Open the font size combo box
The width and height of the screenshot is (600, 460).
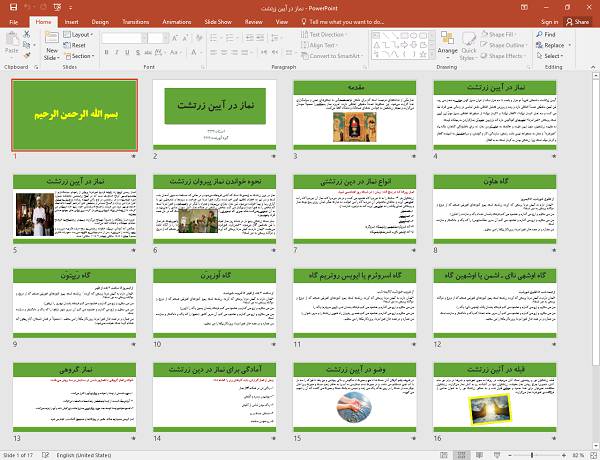158,38
